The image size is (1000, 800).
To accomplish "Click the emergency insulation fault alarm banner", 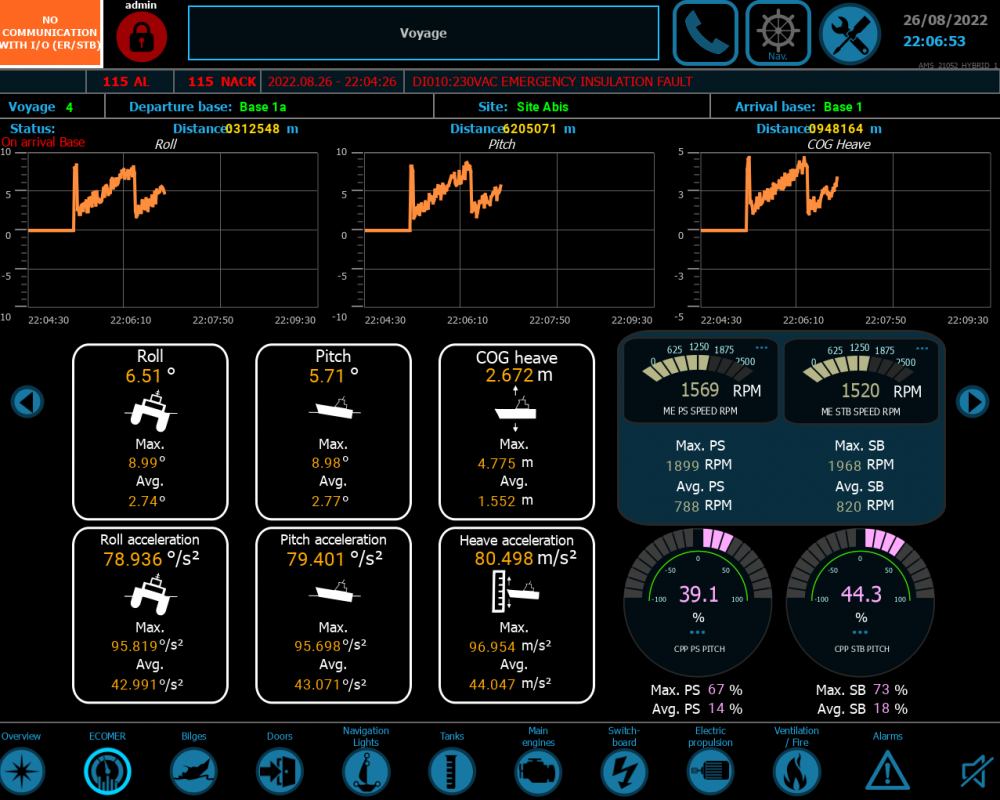I will pyautogui.click(x=552, y=81).
